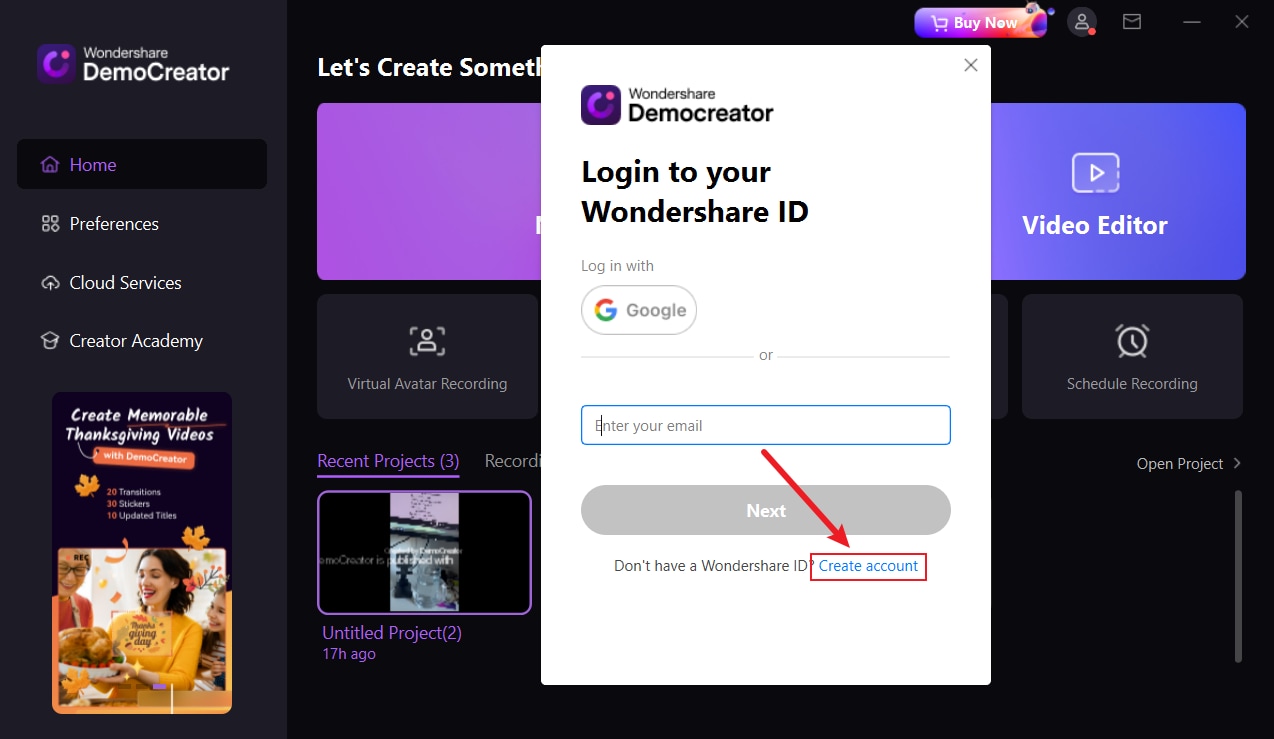Click the 17h ago timestamp
Screen dimensions: 1274x739
[x=349, y=654]
